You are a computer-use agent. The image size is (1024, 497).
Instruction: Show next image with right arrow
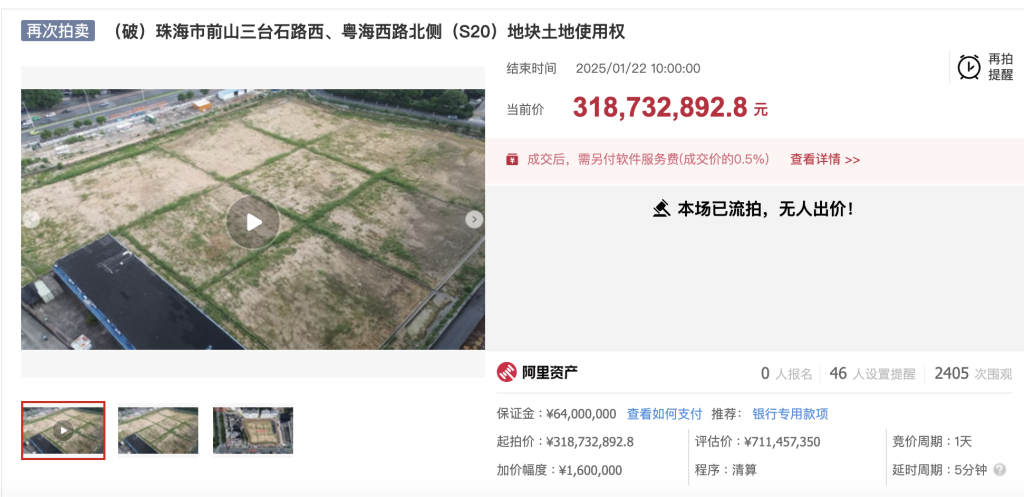tap(474, 219)
